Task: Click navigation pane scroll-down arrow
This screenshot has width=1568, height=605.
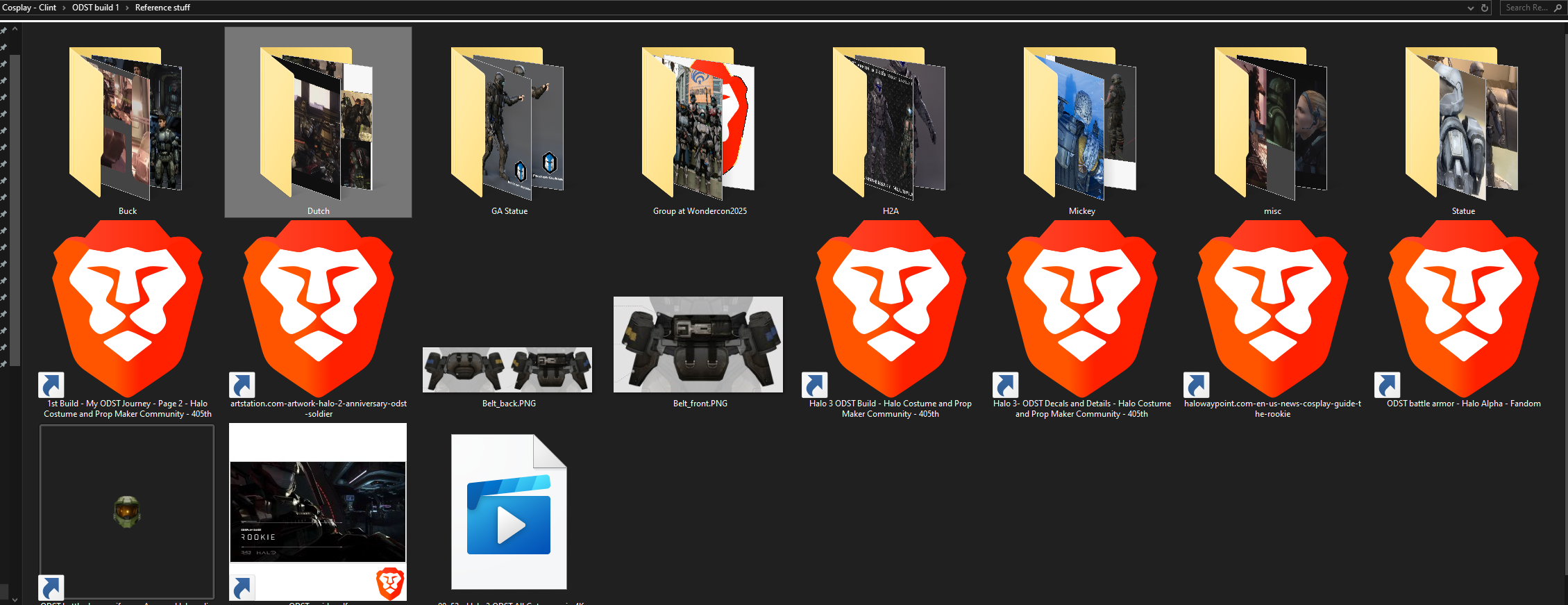Action: click(x=15, y=599)
